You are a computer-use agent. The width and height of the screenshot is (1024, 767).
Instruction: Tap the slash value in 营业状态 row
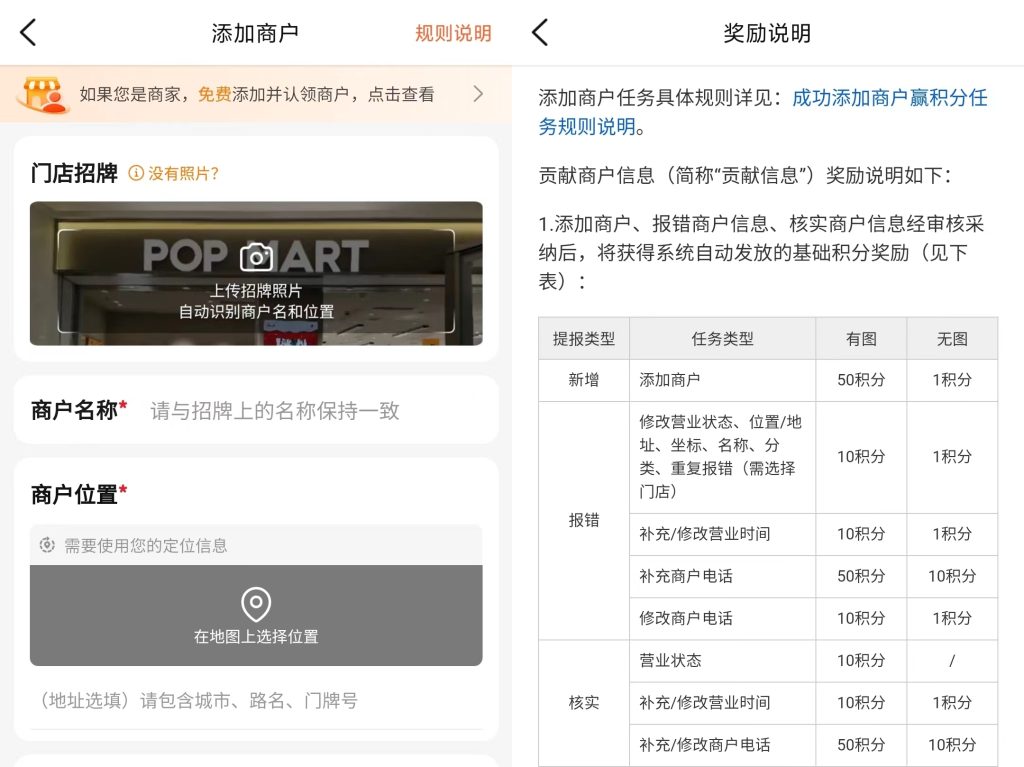click(952, 661)
